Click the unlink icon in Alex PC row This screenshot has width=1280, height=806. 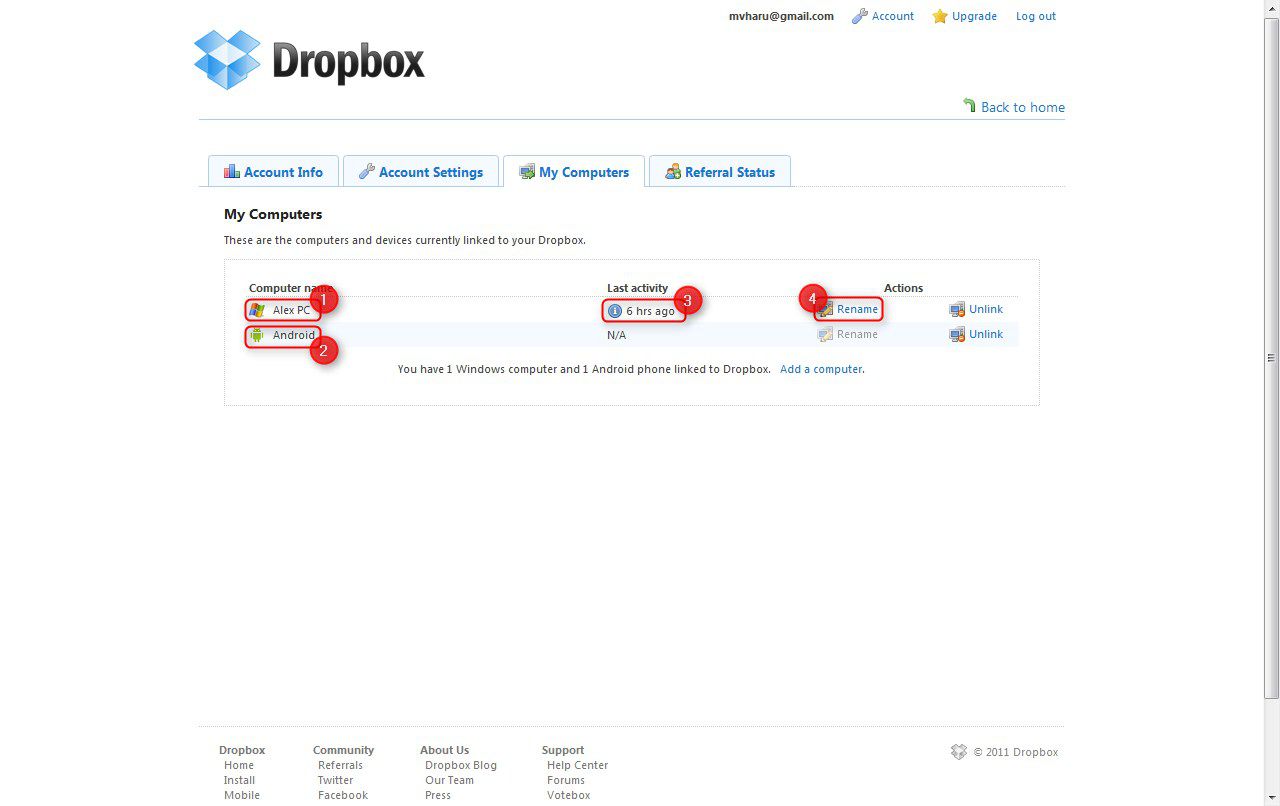pos(957,309)
